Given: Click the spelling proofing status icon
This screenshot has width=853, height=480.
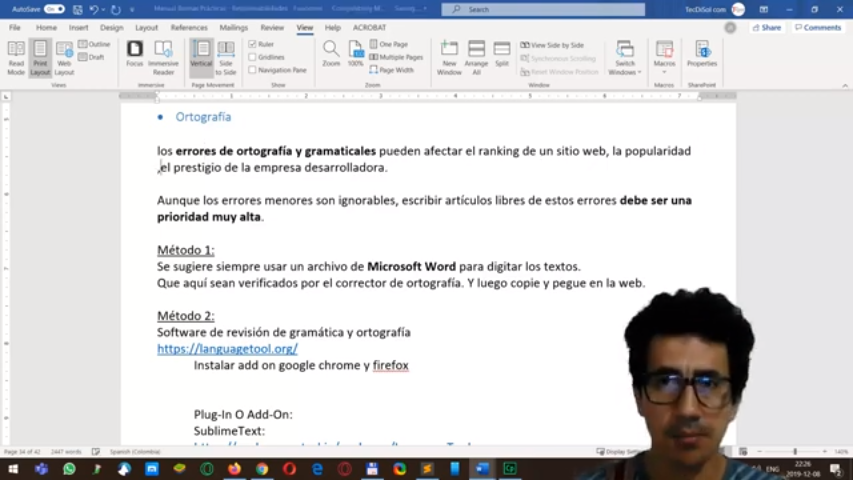Looking at the screenshot, I should click(x=96, y=452).
